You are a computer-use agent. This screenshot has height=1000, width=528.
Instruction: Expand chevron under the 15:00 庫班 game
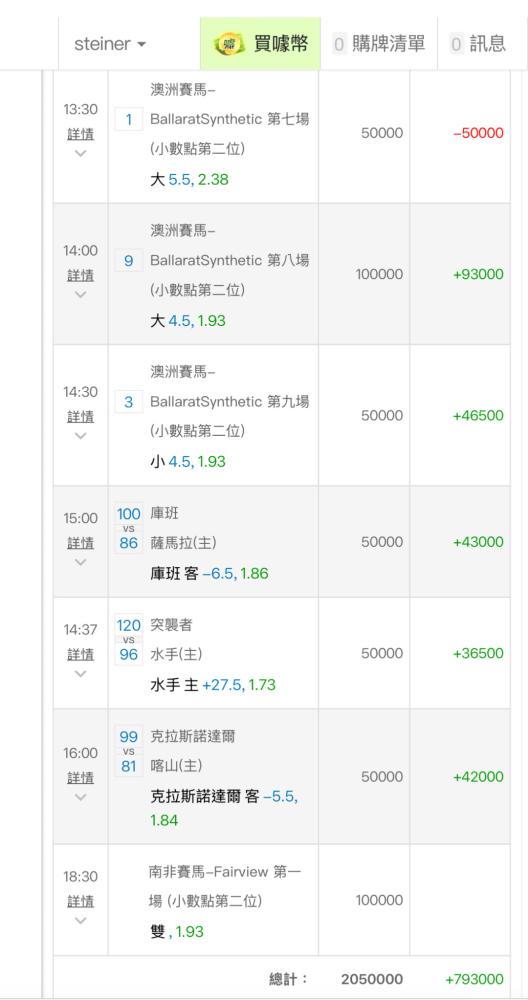(x=80, y=562)
